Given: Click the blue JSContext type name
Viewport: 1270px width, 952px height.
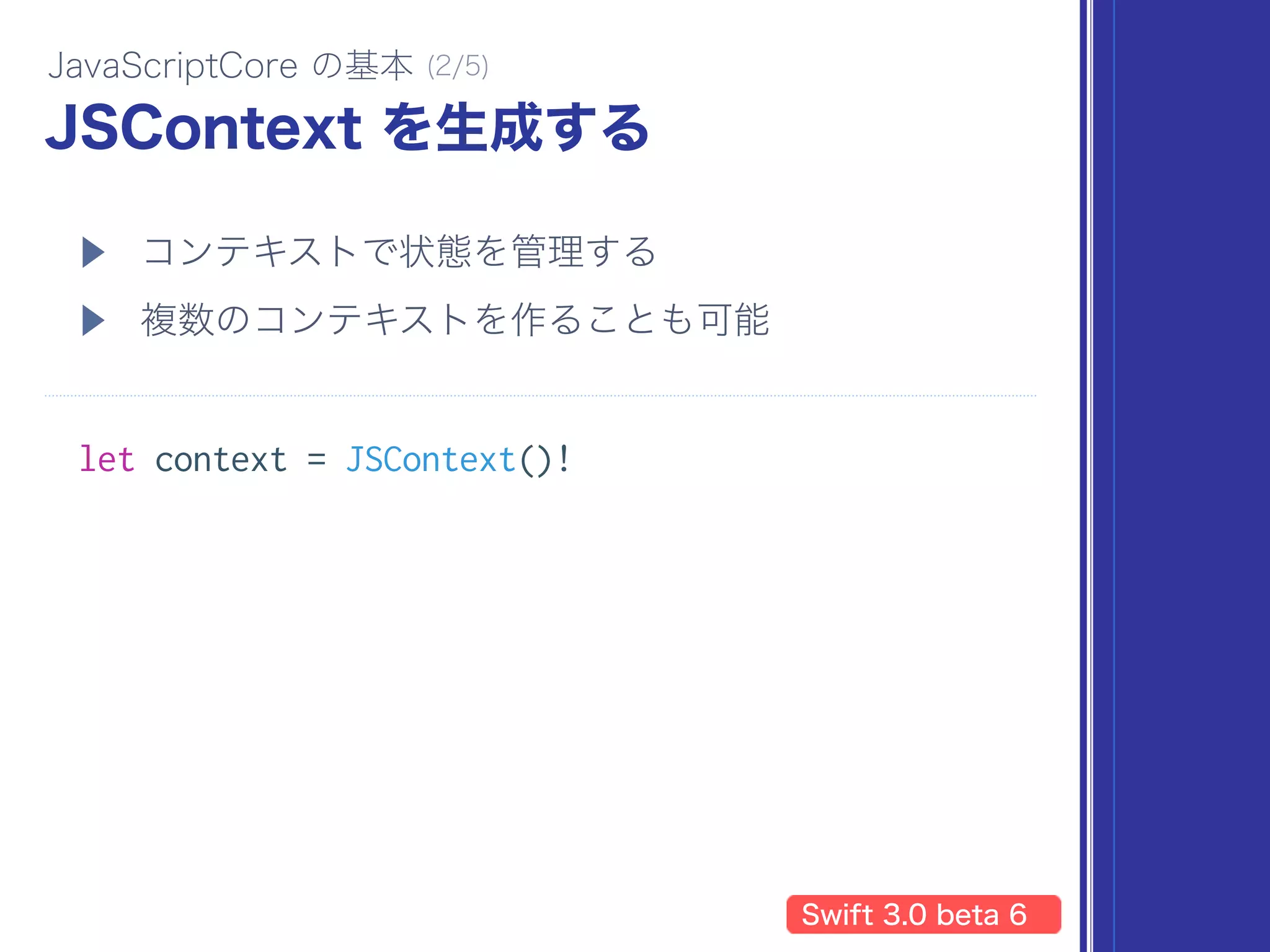Looking at the screenshot, I should click(430, 460).
